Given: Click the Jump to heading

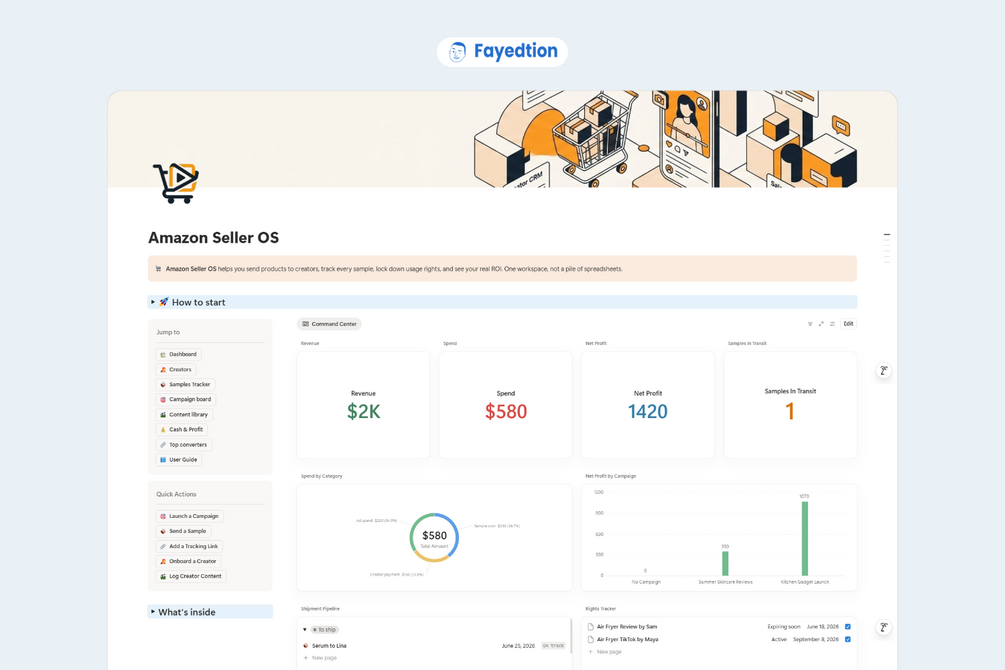Looking at the screenshot, I should tap(168, 332).
